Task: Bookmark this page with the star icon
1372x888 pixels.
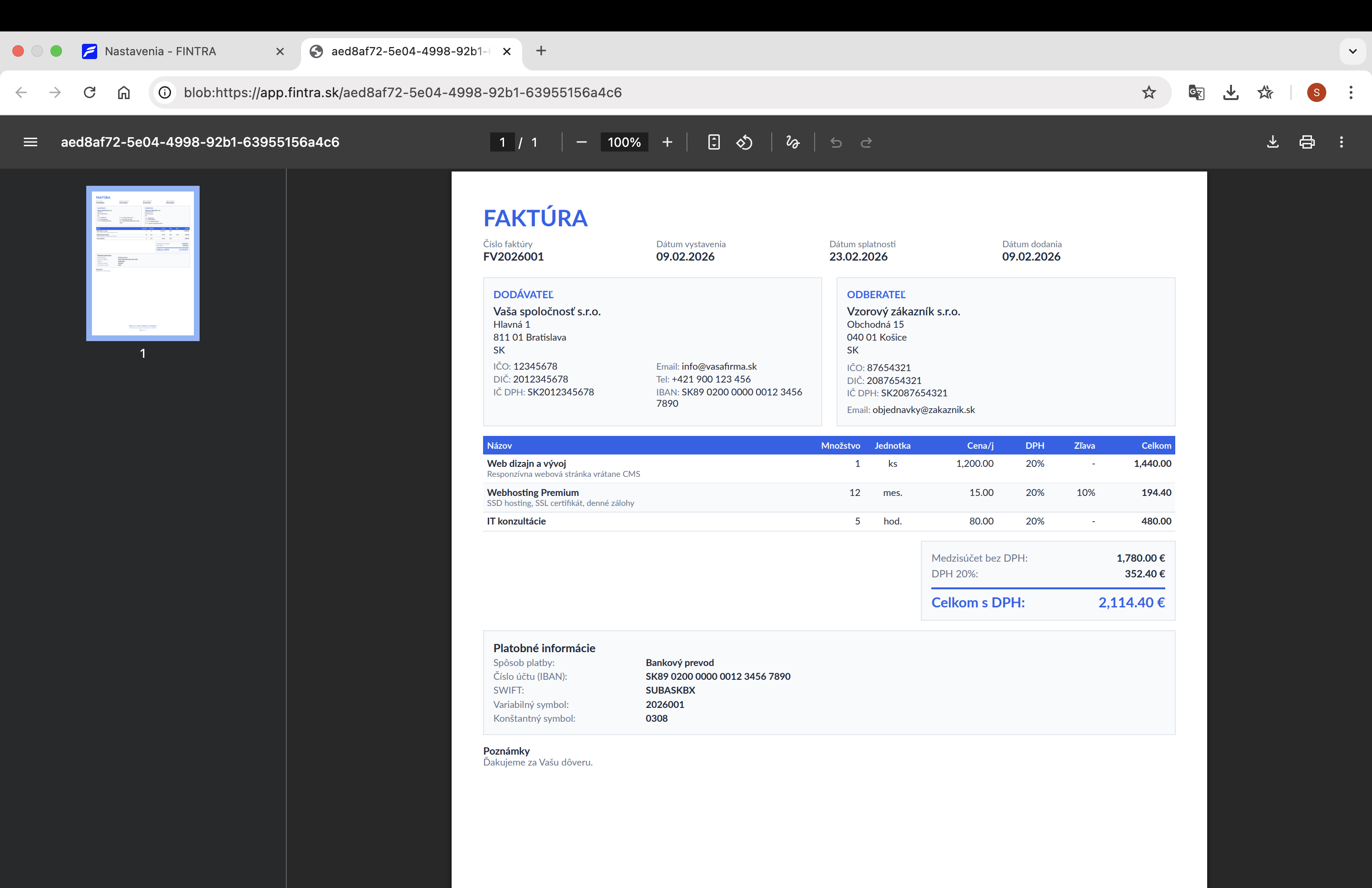Action: [1149, 92]
